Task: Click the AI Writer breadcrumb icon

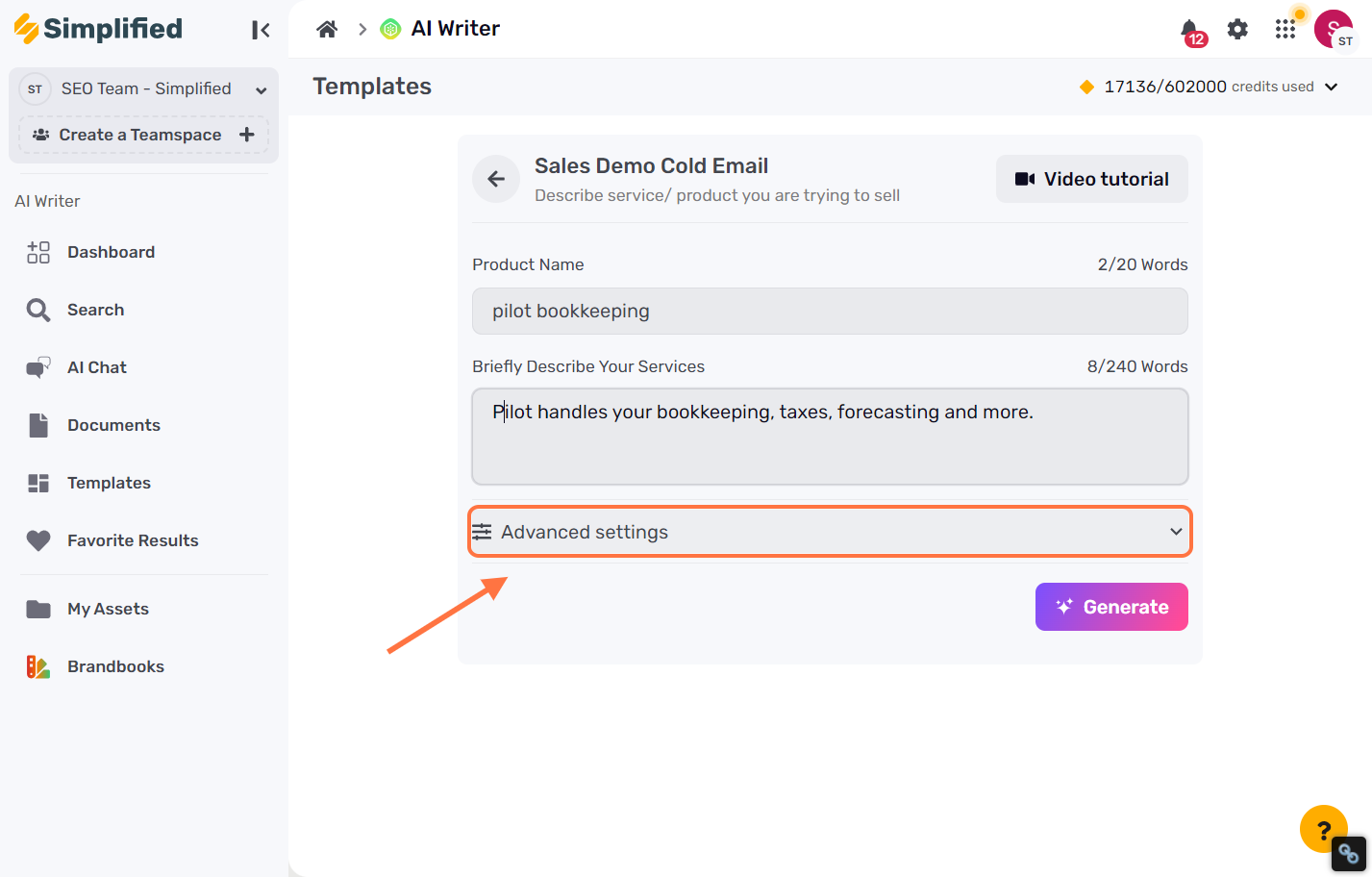Action: point(390,29)
